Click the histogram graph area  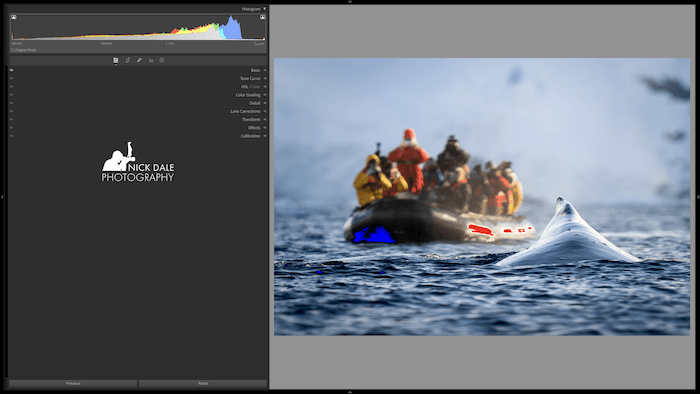coord(138,27)
